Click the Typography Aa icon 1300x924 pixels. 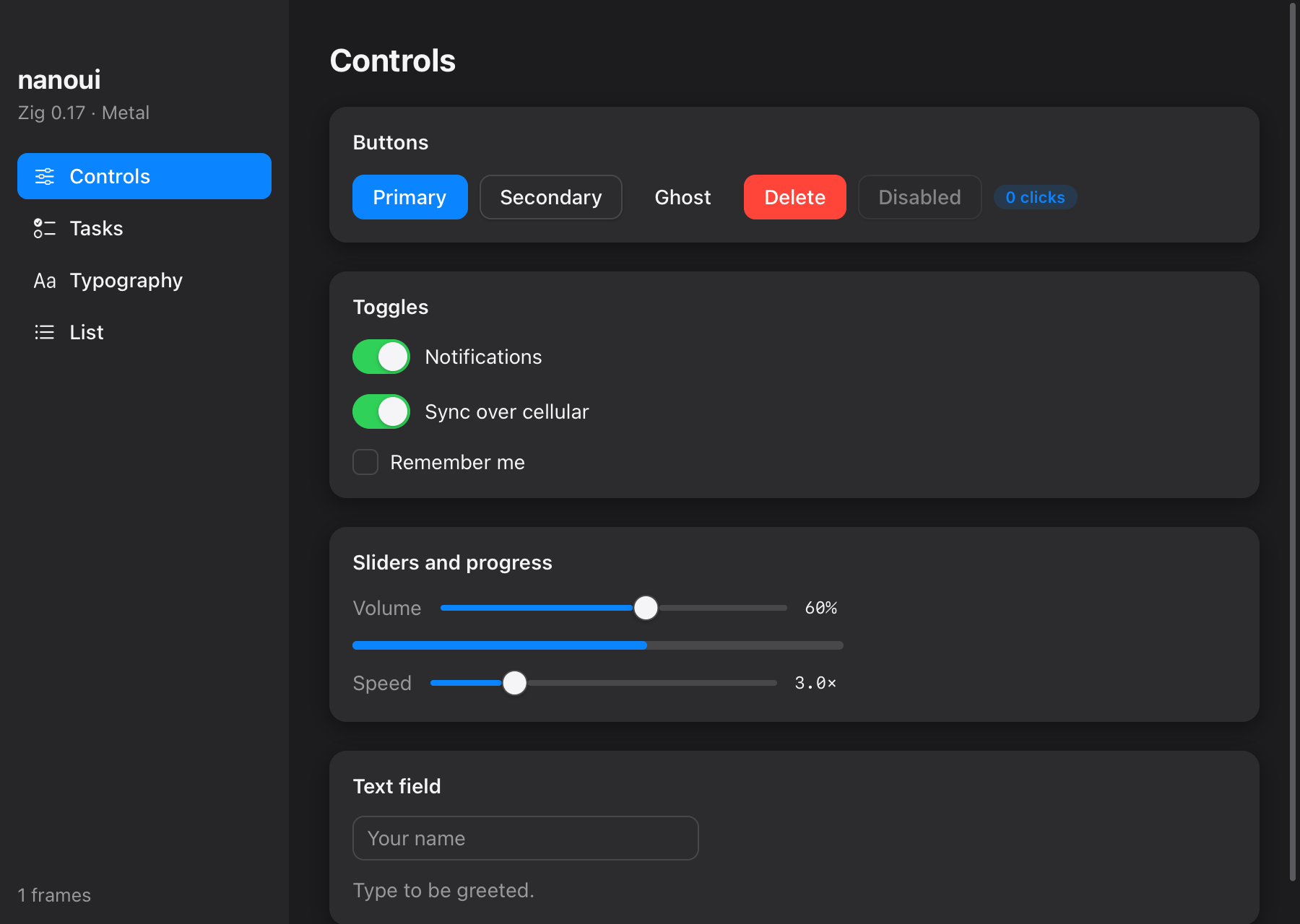(x=45, y=280)
